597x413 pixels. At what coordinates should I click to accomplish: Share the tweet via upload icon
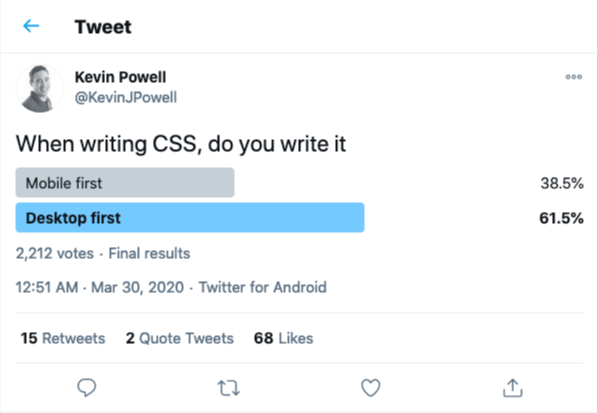coord(512,388)
